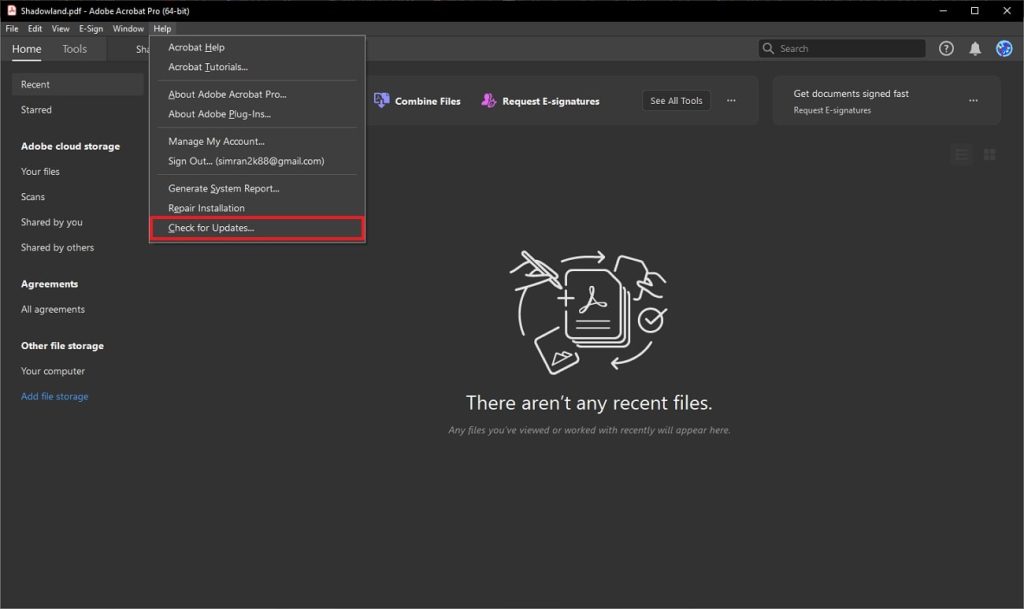This screenshot has width=1024, height=609.
Task: Open All agreements
Action: tap(53, 309)
